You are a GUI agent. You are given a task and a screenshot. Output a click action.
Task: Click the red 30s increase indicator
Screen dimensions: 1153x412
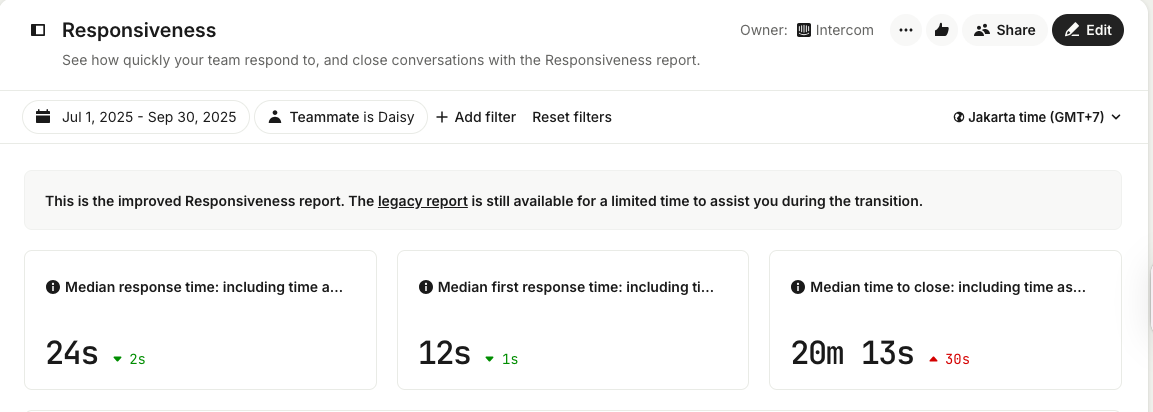(x=950, y=359)
